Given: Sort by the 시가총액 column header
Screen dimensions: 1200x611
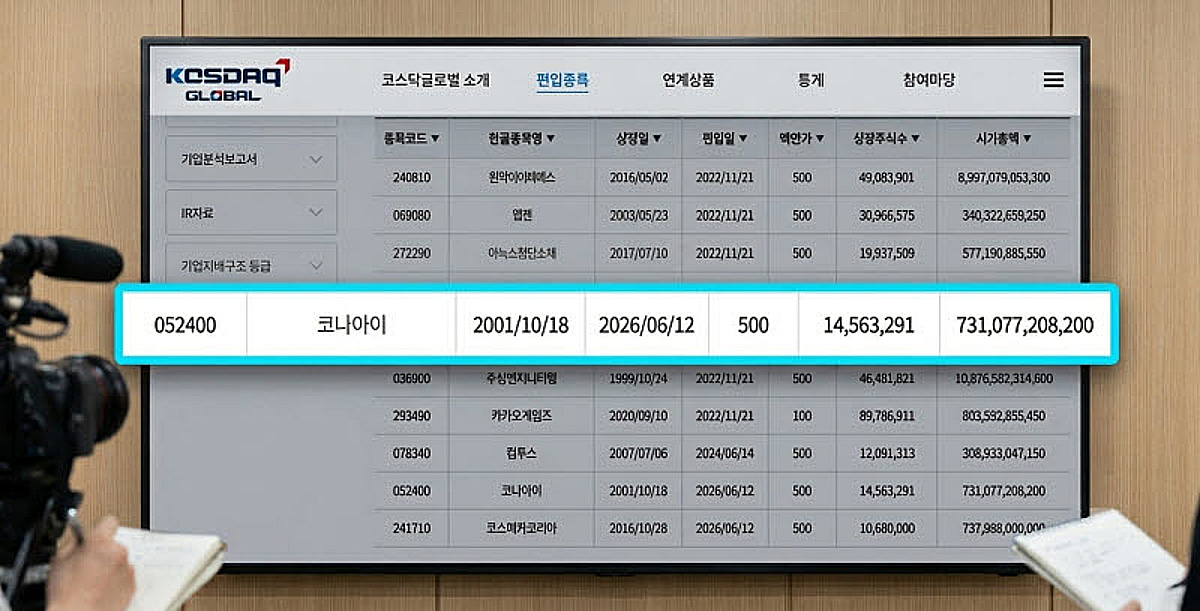Looking at the screenshot, I should [x=1003, y=139].
